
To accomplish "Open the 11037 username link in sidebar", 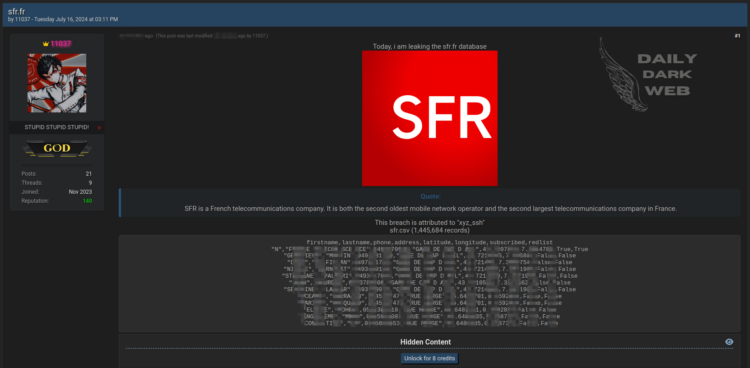I will pyautogui.click(x=61, y=44).
